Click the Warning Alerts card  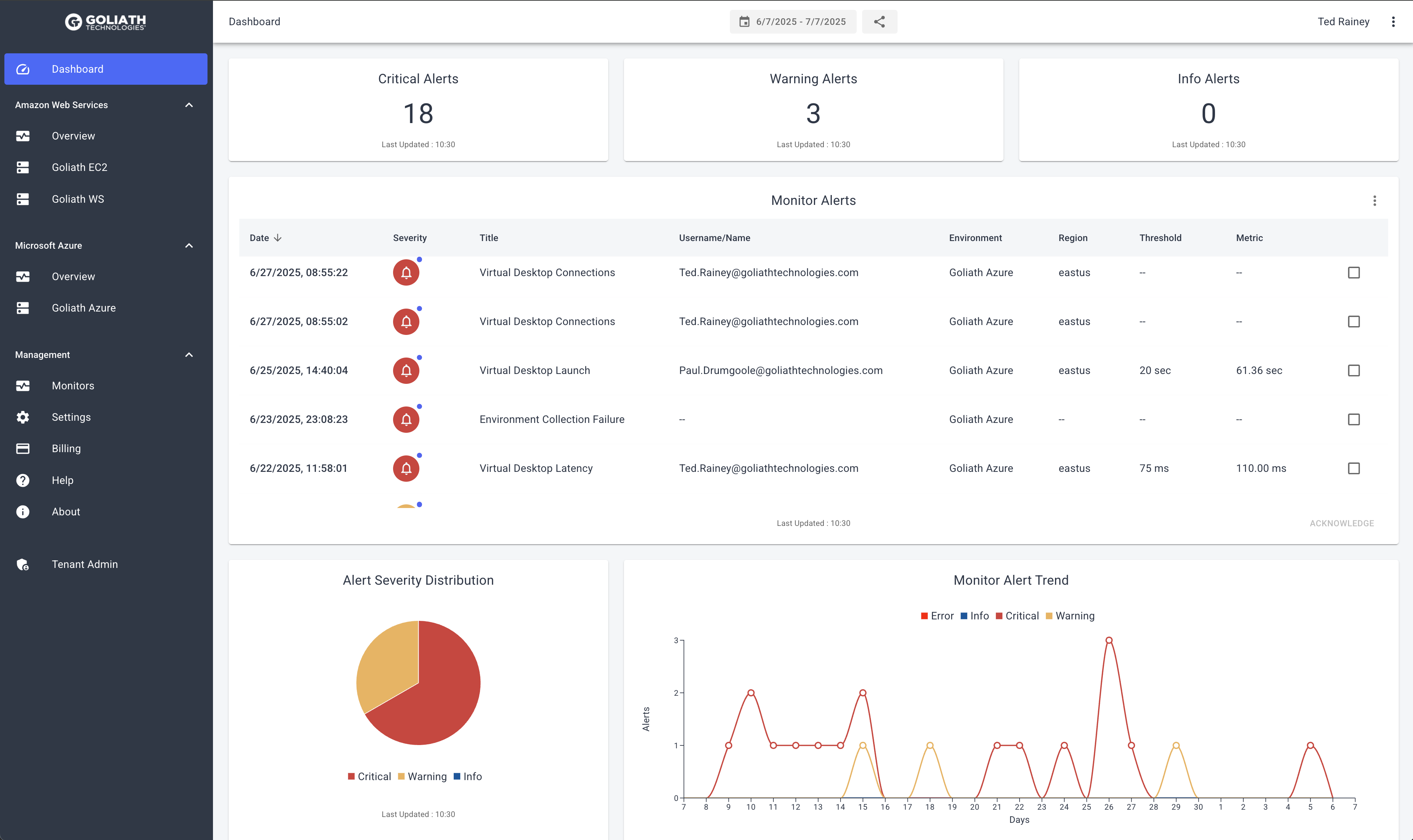click(x=814, y=110)
